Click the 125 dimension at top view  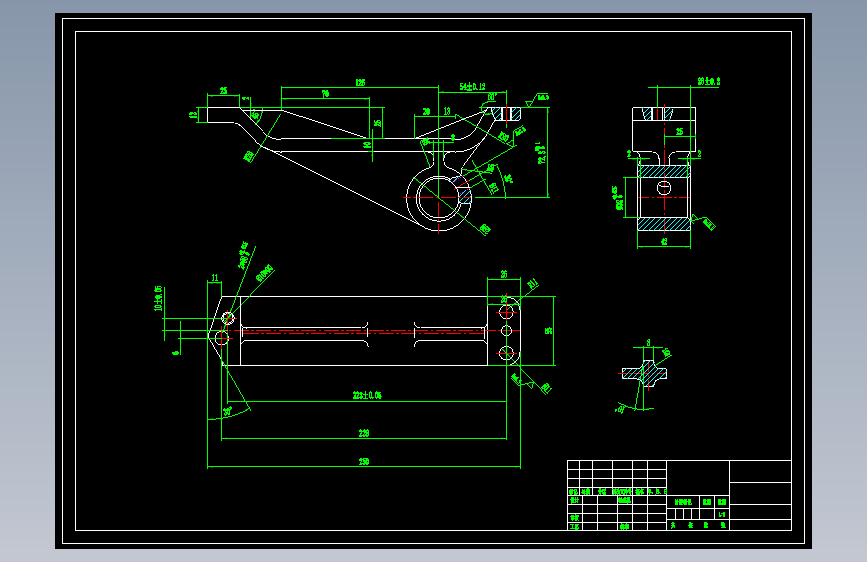[x=360, y=82]
